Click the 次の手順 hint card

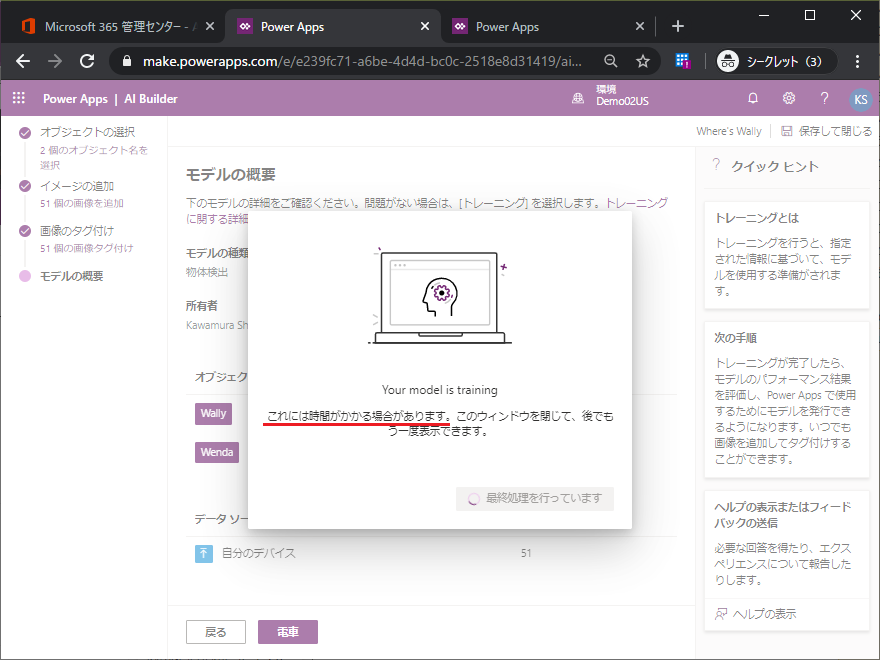tap(787, 400)
